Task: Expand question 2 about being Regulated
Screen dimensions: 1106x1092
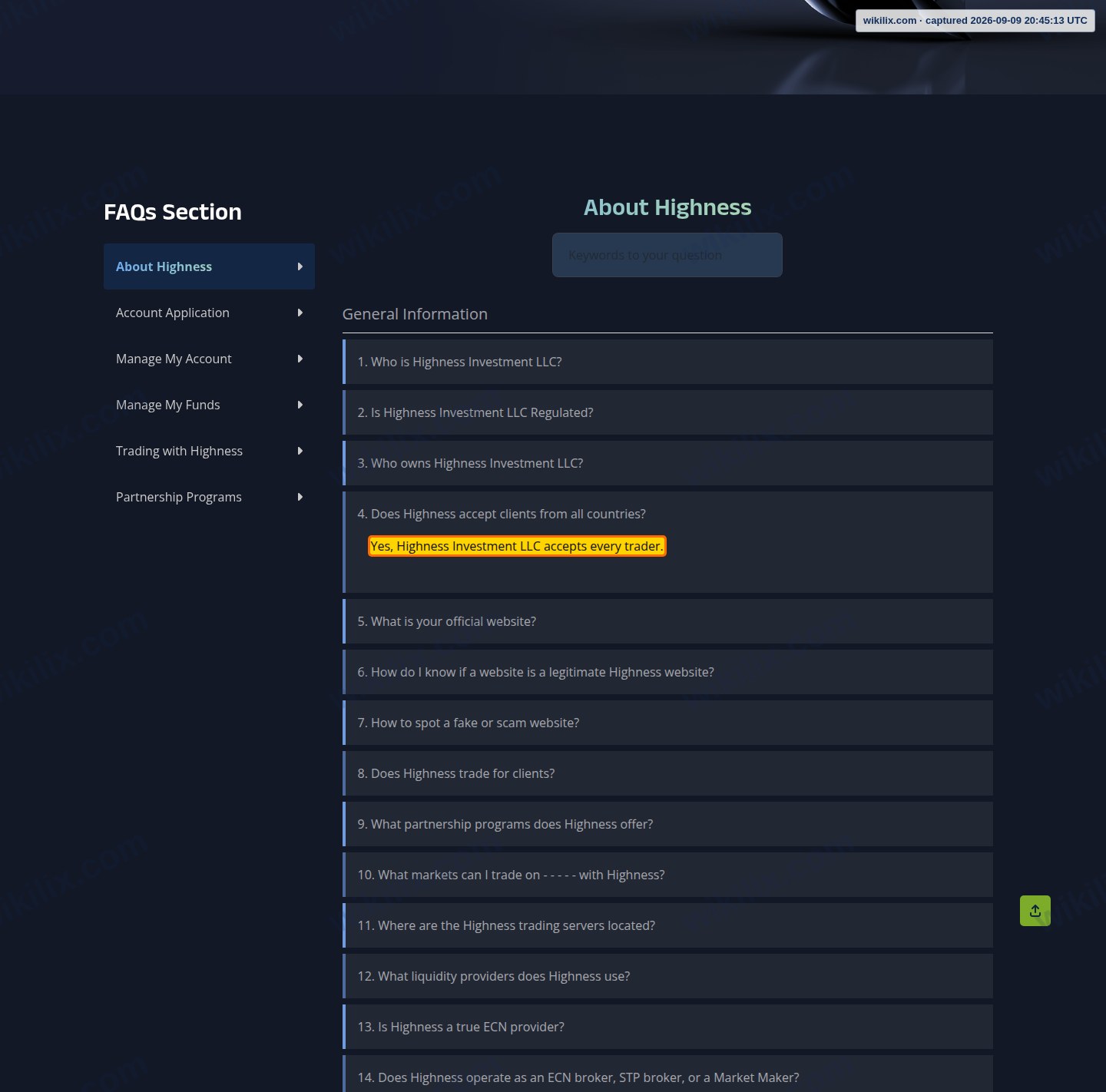Action: click(667, 412)
